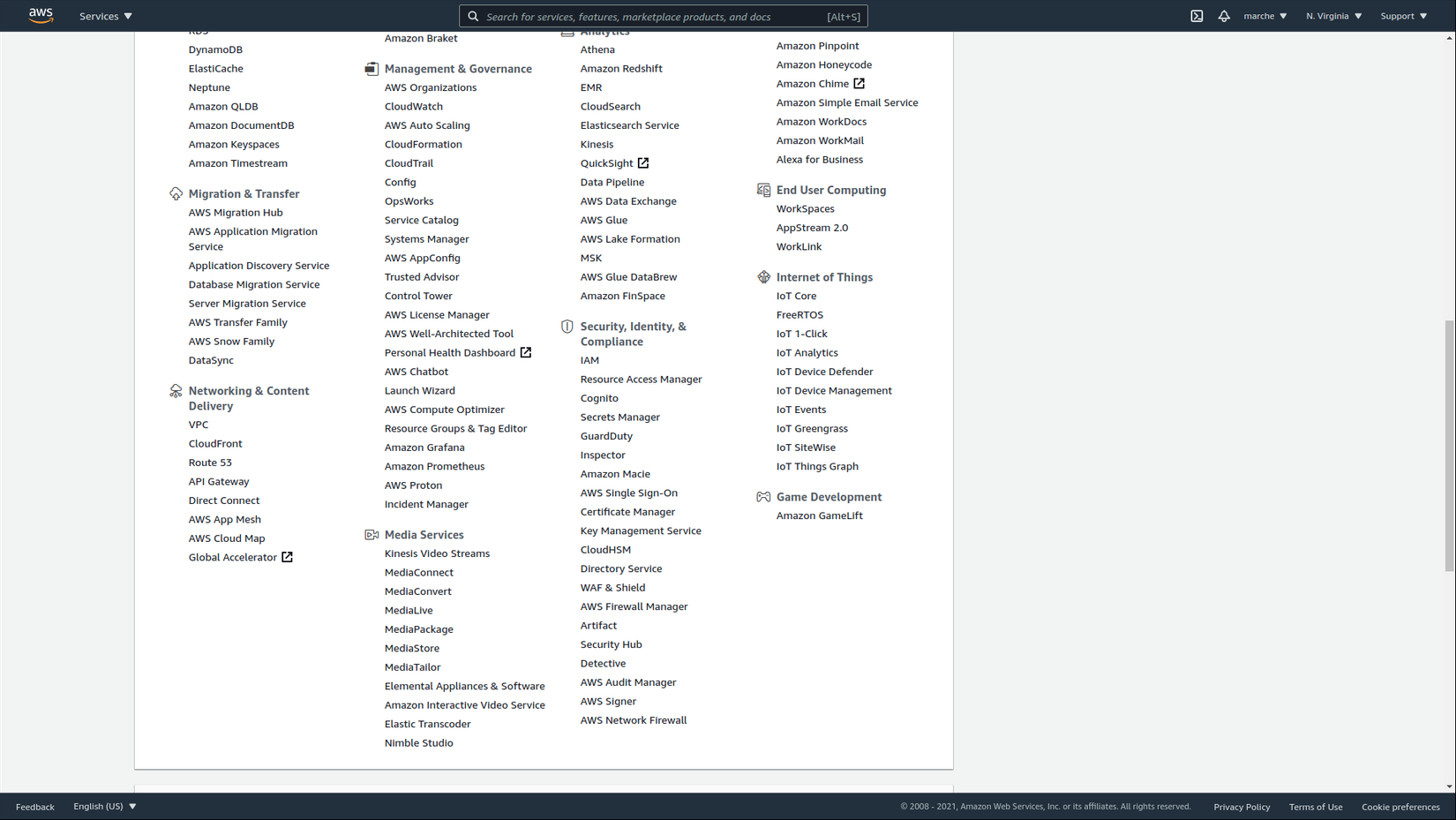
Task: Open the Route 53 service
Action: coord(210,463)
